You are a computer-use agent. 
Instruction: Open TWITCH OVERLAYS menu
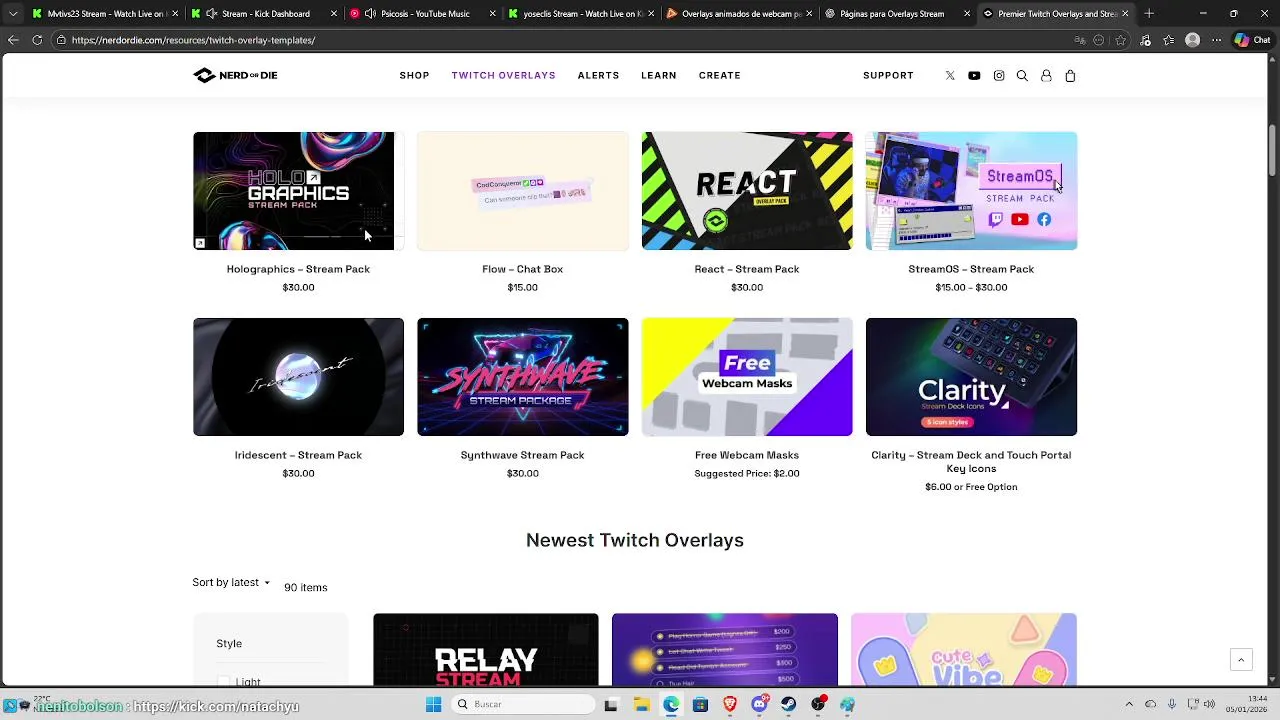tap(503, 75)
